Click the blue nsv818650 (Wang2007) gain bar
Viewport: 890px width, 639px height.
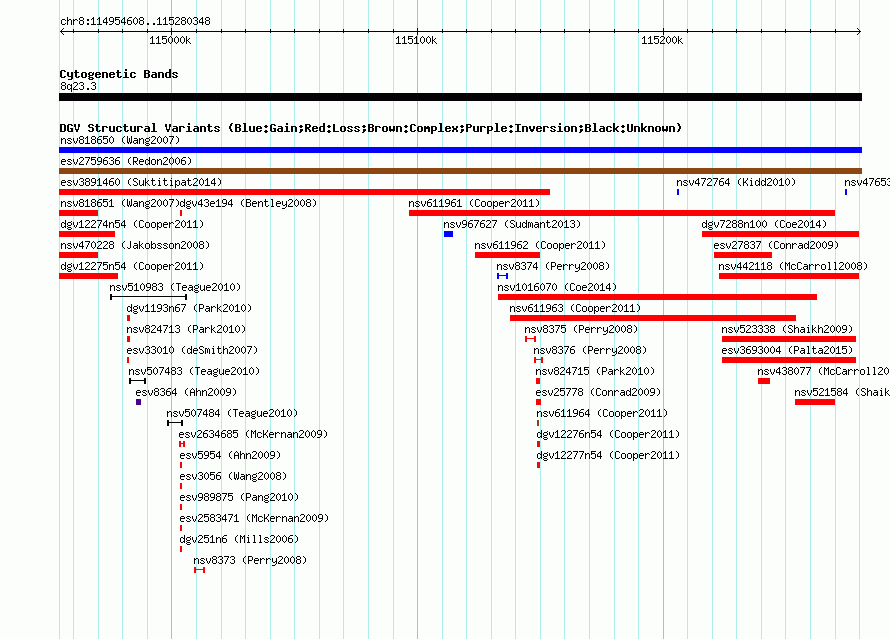click(460, 150)
